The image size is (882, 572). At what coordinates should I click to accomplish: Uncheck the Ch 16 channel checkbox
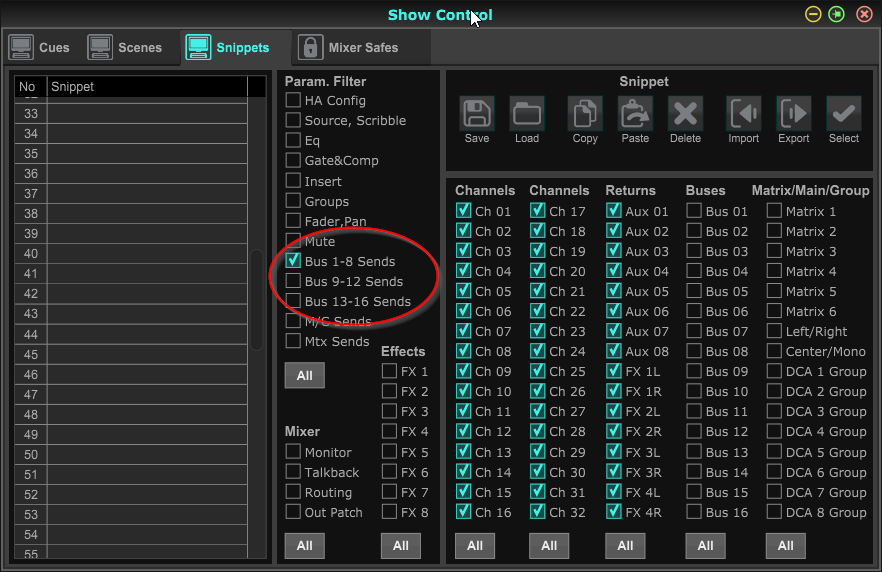pyautogui.click(x=464, y=512)
